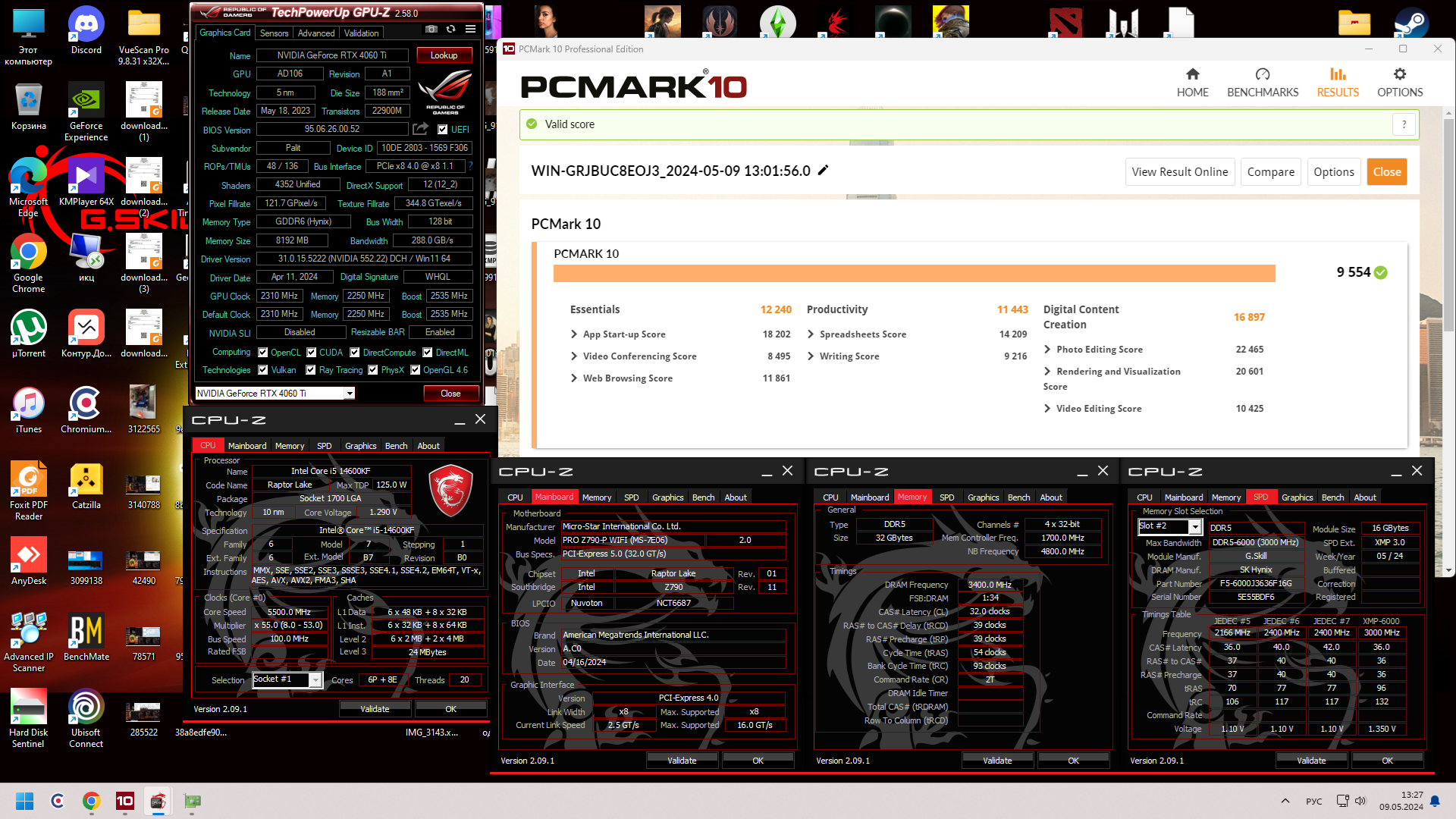The height and width of the screenshot is (819, 1456).
Task: Click the BIOS export share icon
Action: click(420, 129)
